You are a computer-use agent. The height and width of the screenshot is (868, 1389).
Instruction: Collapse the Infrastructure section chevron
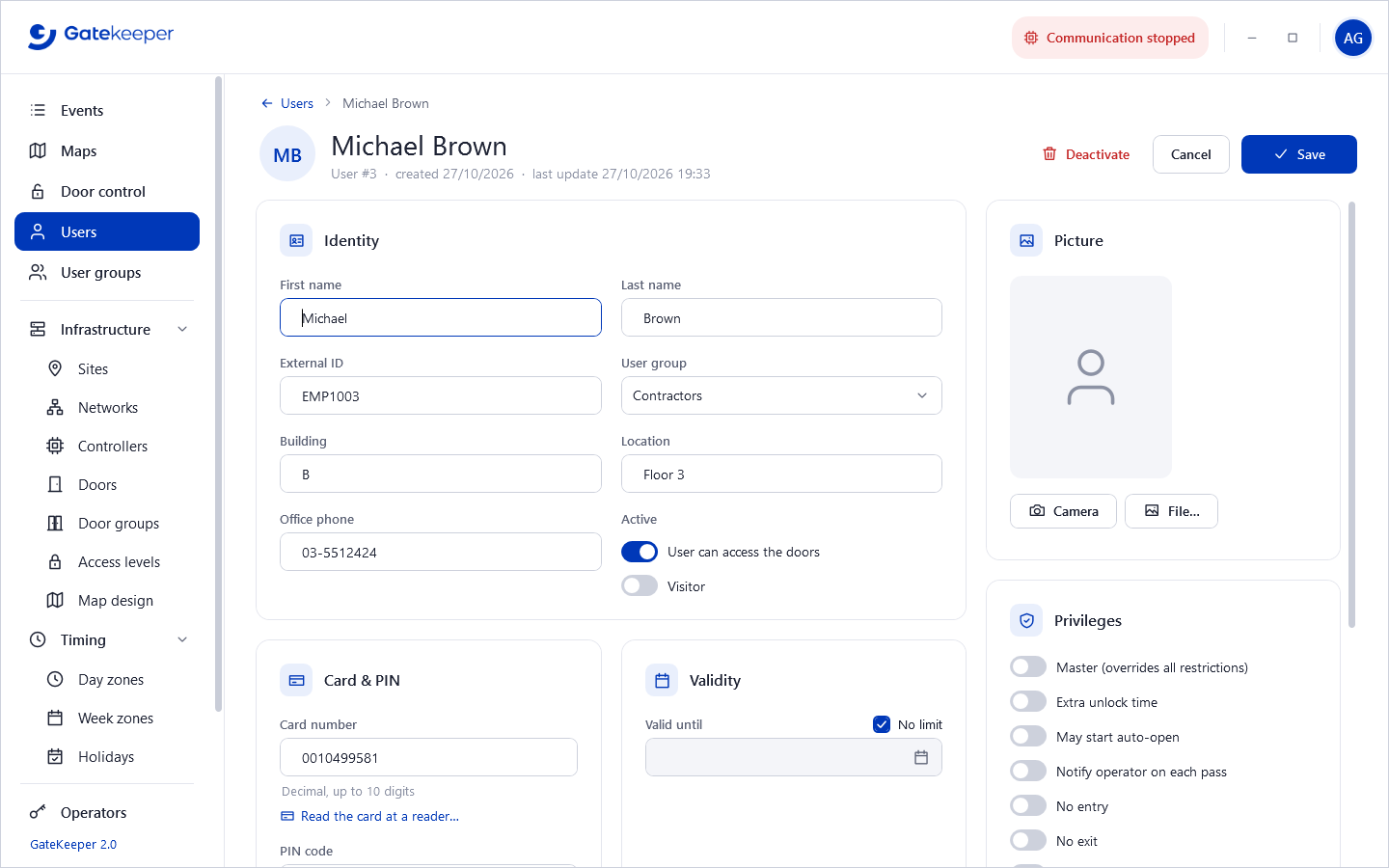click(x=182, y=329)
